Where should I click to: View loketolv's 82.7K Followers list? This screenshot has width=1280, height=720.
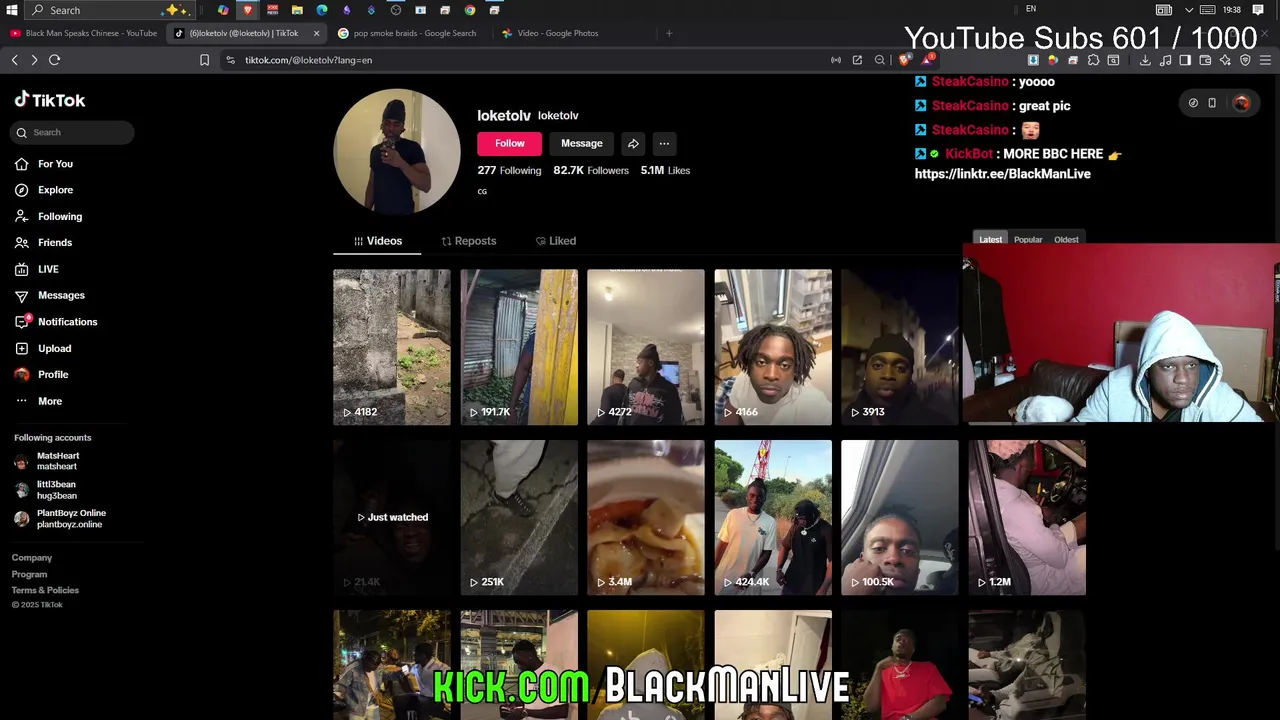pos(591,171)
